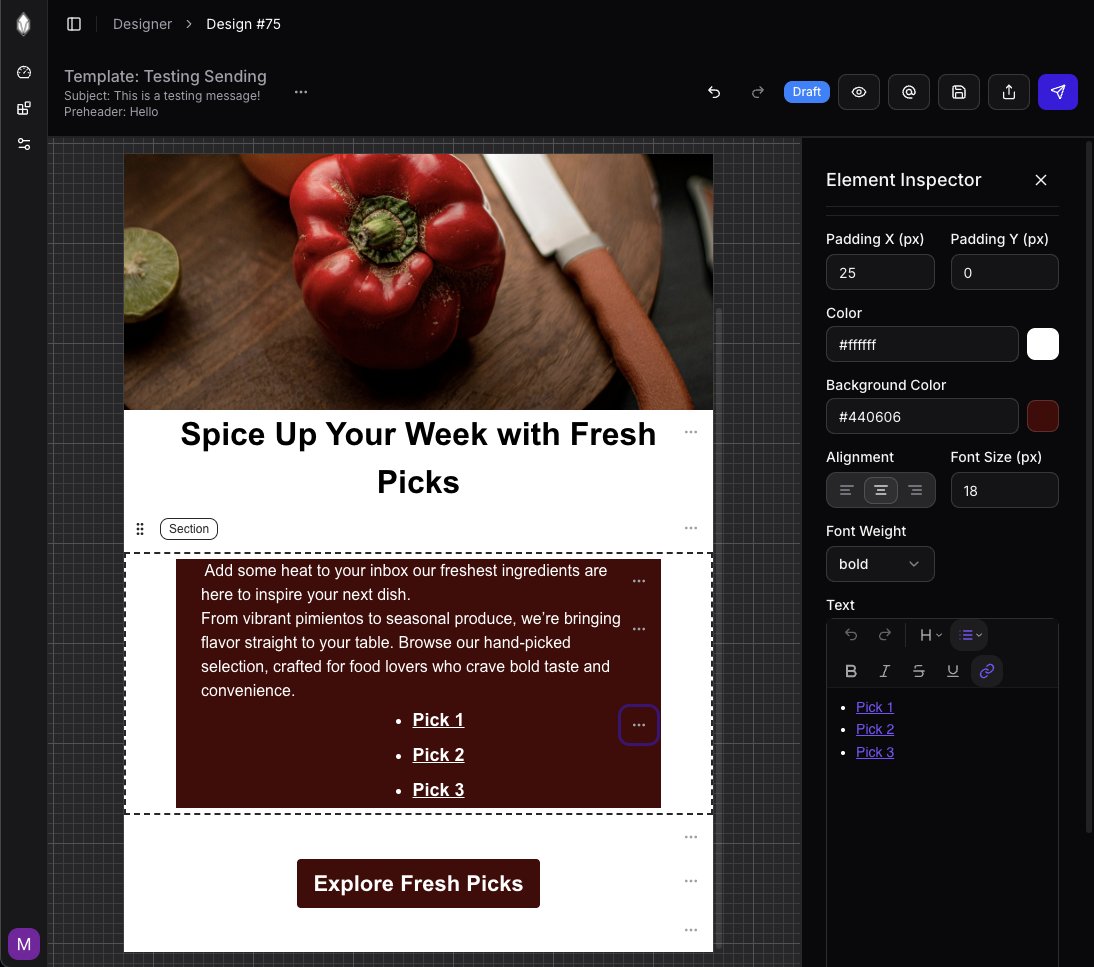Click the Explore Fresh Picks button
Image resolution: width=1094 pixels, height=967 pixels.
(418, 883)
